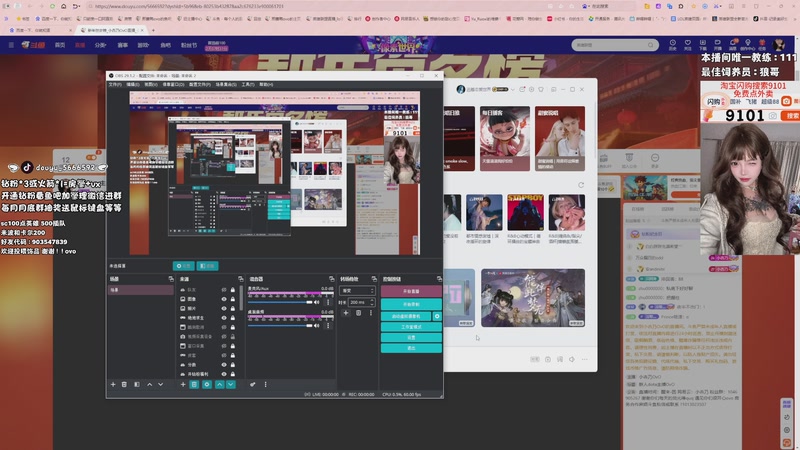Open transition properties three-dot menu
This screenshot has width=800, height=450.
pos(371,313)
